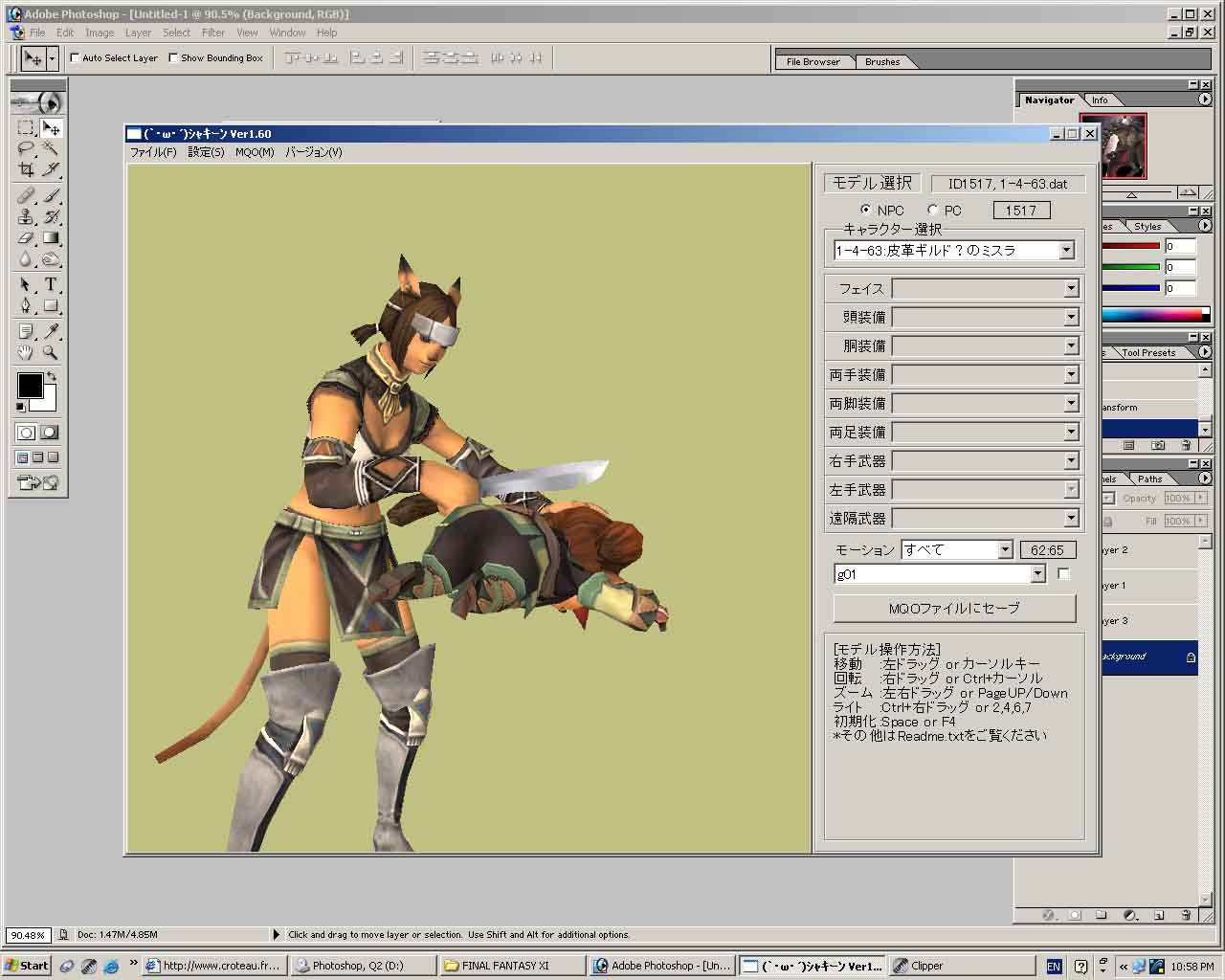Pick the Magic Wand tool
1225x980 pixels.
pos(51,149)
